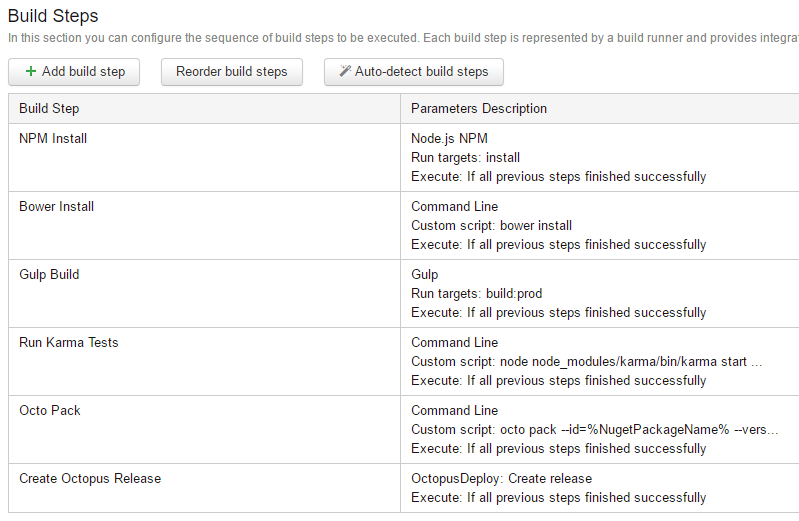This screenshot has width=799, height=521.
Task: Click the octo pack custom script text
Action: (x=595, y=430)
